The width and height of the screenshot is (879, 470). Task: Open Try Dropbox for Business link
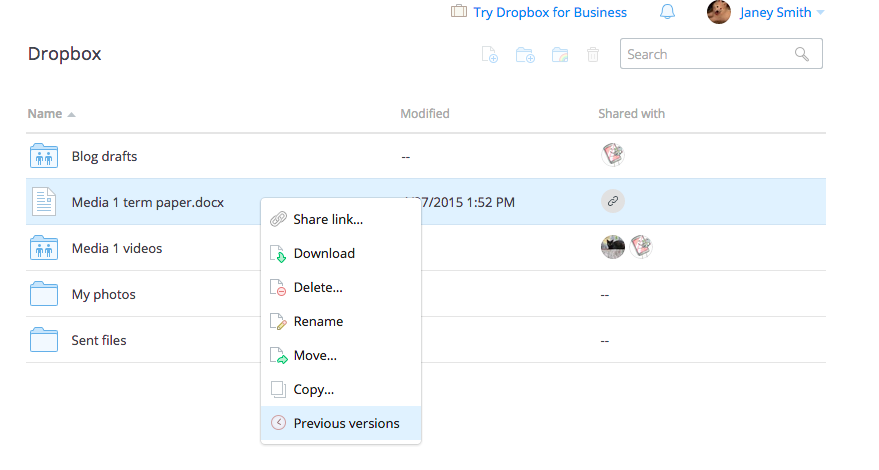pyautogui.click(x=549, y=13)
